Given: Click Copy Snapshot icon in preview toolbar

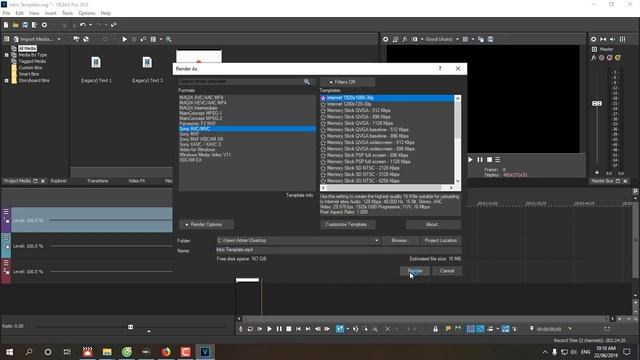Looking at the screenshot, I should [x=481, y=39].
